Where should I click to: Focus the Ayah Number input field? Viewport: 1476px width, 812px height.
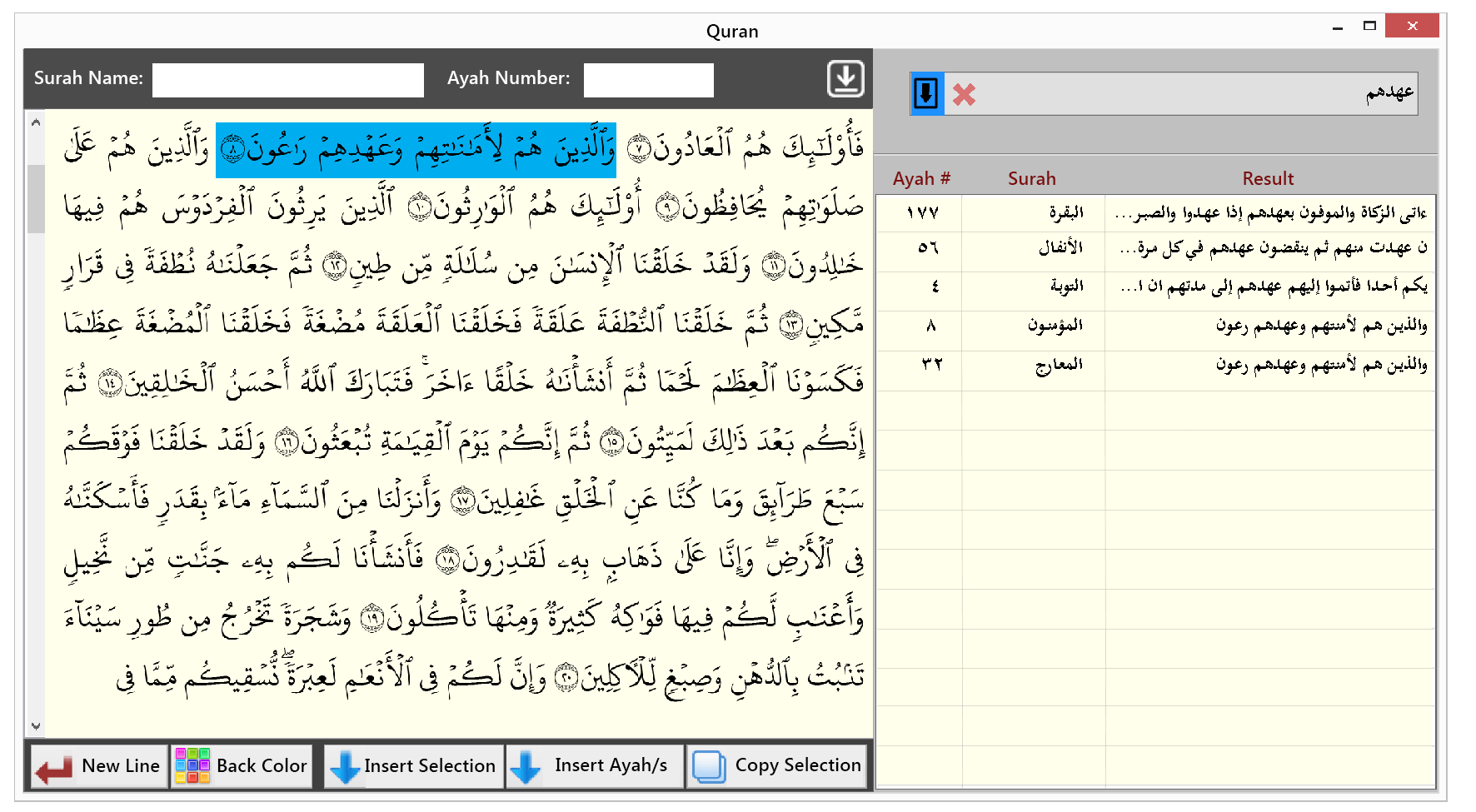(x=649, y=80)
